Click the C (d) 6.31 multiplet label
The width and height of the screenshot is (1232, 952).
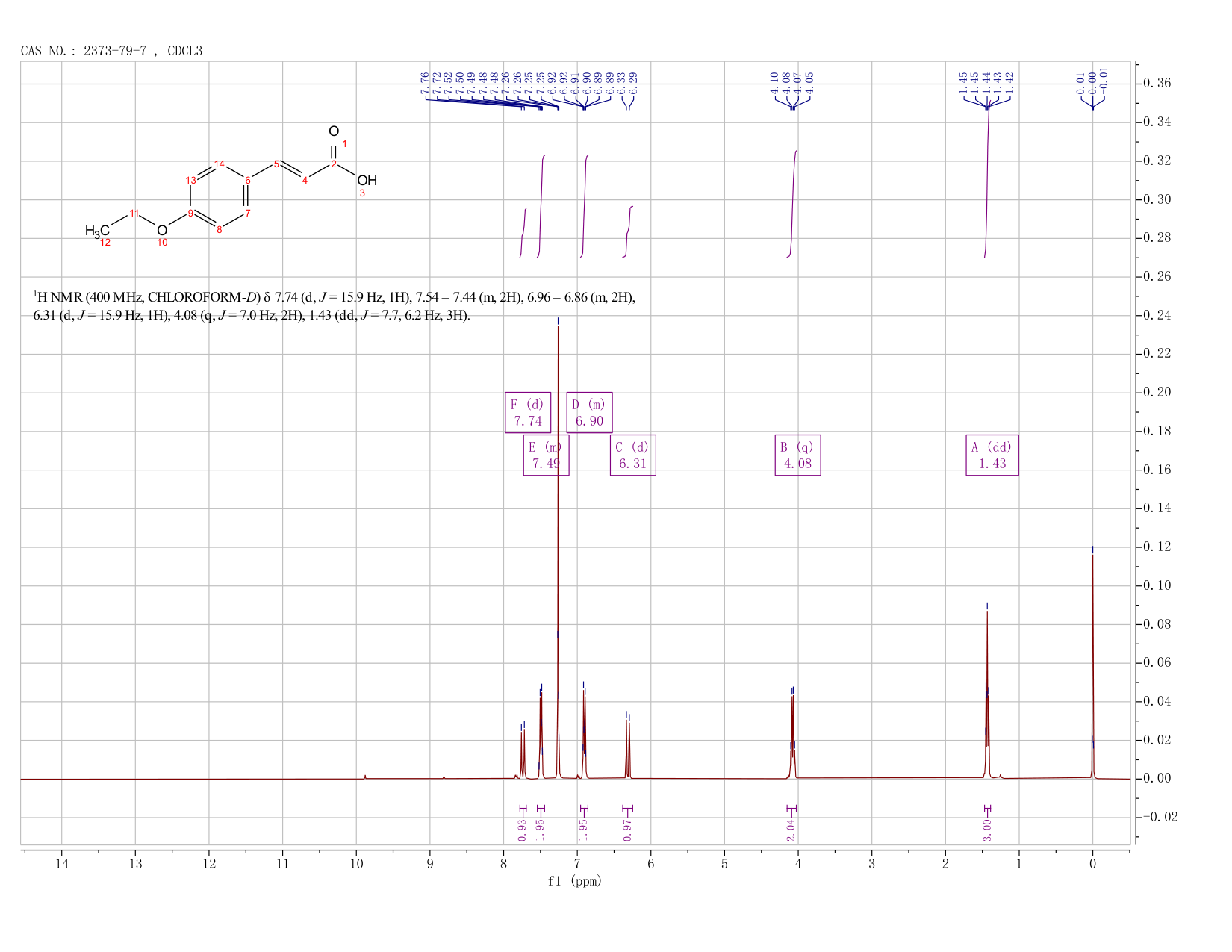[632, 455]
